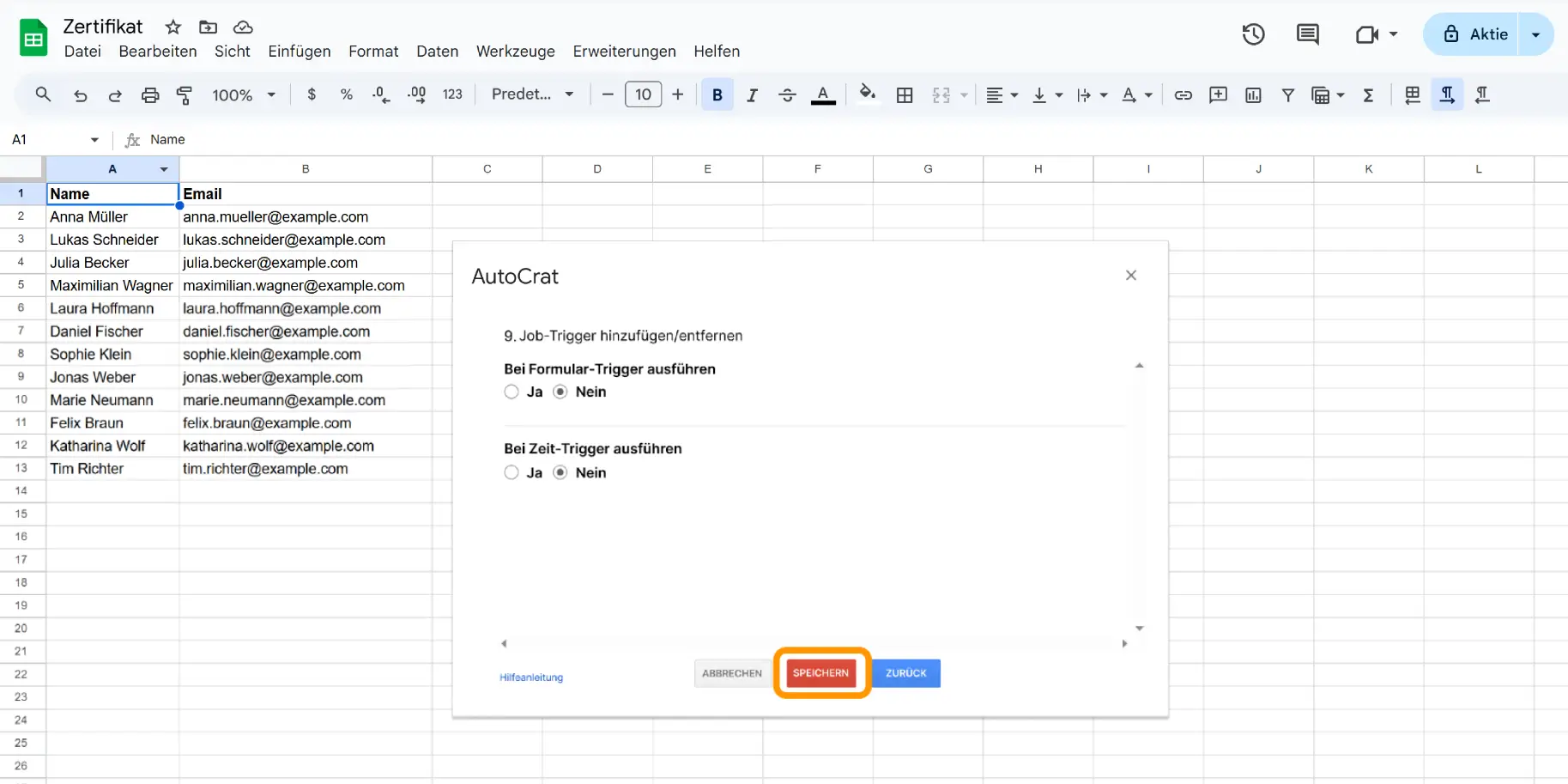Open the 123 number format menu
This screenshot has height=784, width=1568.
click(x=452, y=94)
